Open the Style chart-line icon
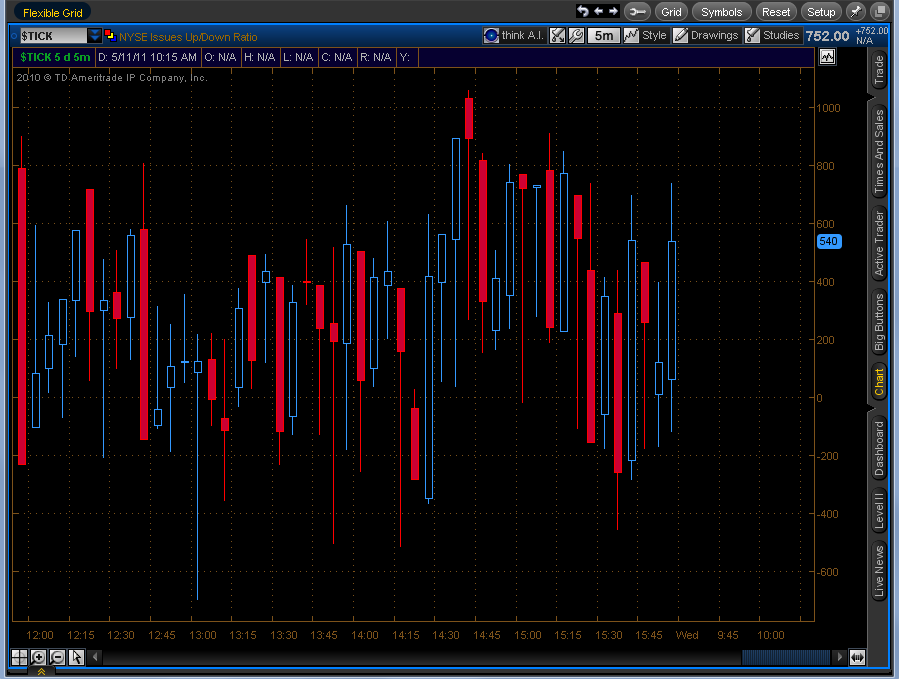899x679 pixels. (x=631, y=36)
